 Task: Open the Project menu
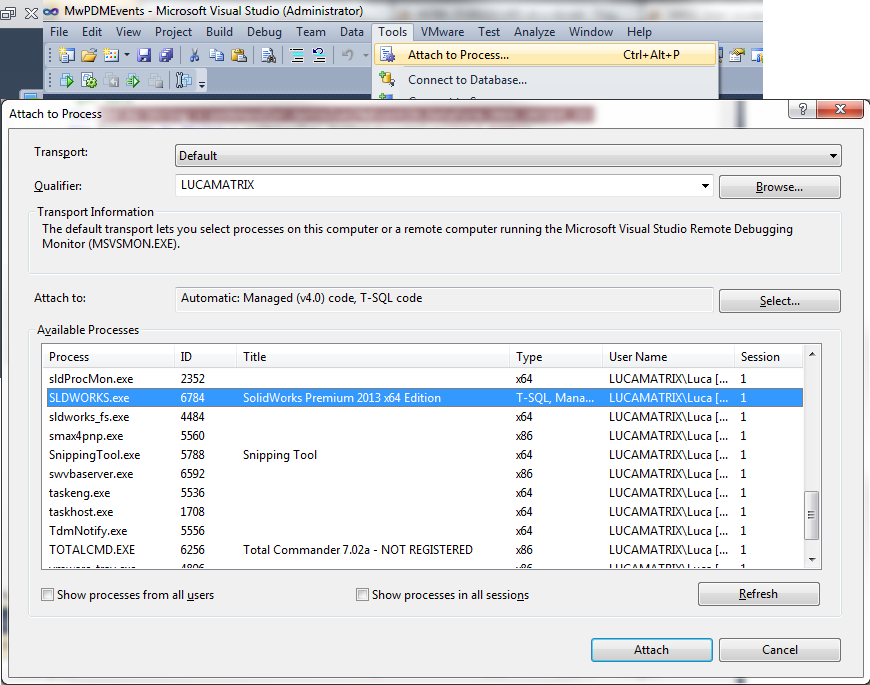pos(173,32)
